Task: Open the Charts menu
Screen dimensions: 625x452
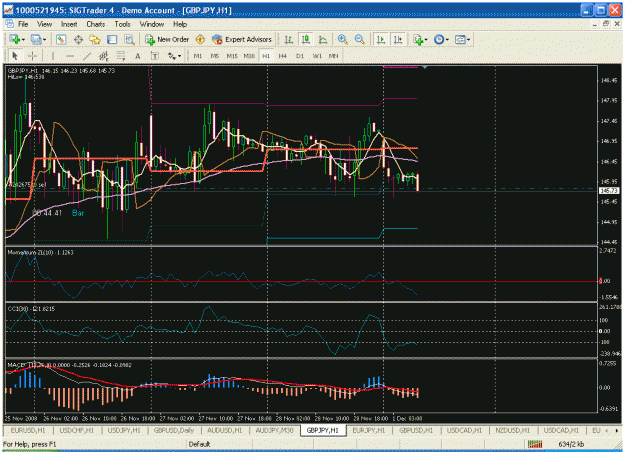Action: [x=96, y=24]
